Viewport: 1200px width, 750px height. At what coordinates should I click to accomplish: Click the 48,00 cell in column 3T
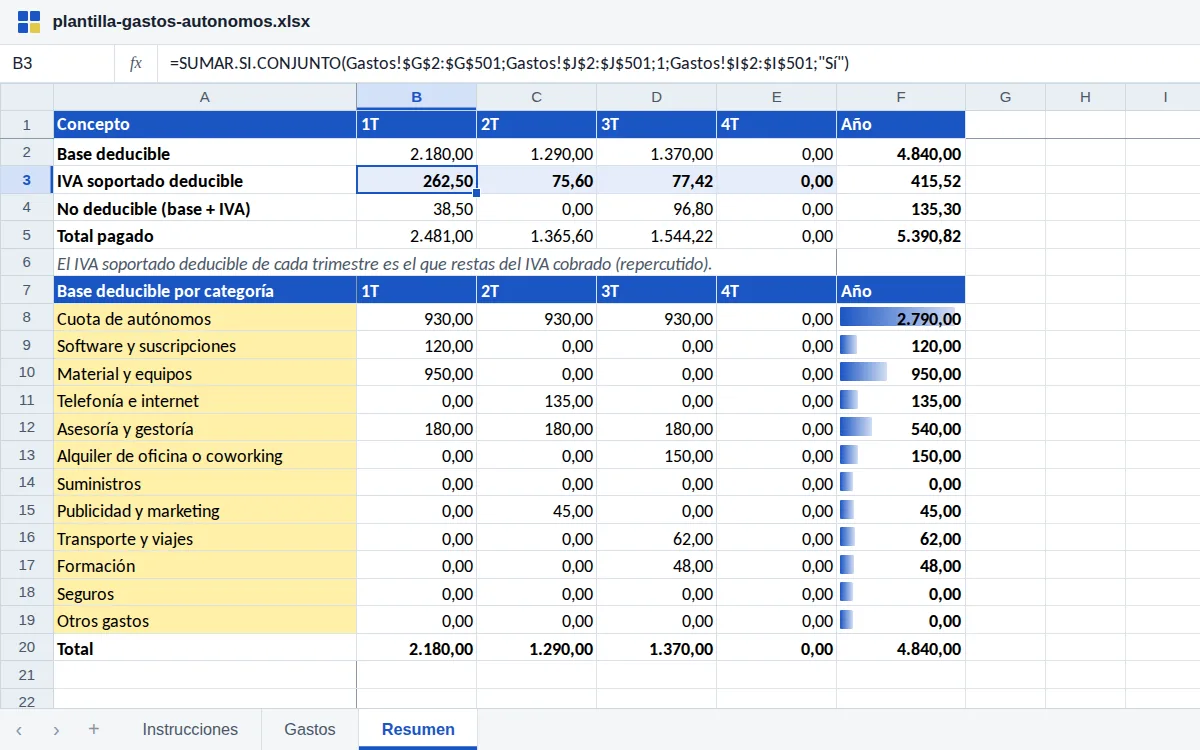(656, 566)
